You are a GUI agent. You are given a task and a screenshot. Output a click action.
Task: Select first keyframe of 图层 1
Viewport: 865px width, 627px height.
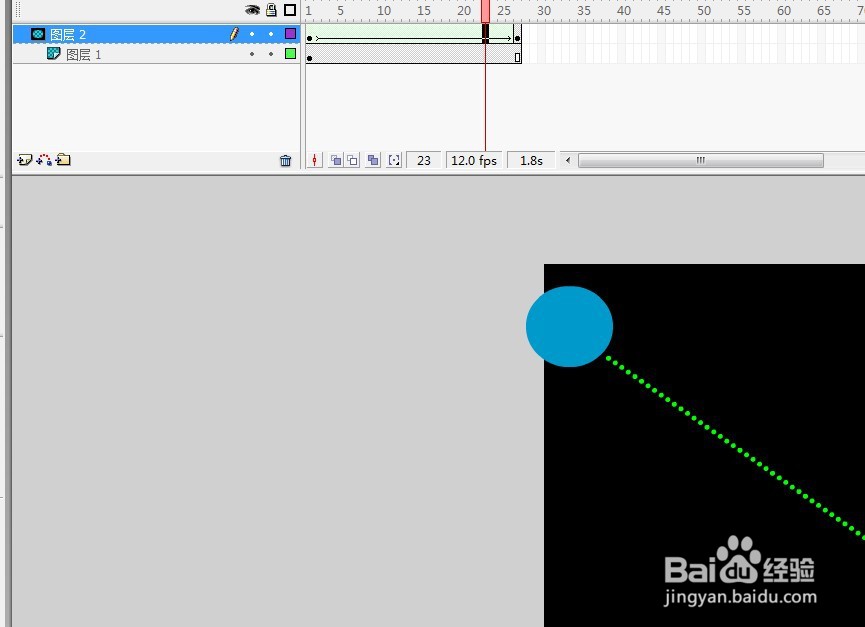coord(309,54)
